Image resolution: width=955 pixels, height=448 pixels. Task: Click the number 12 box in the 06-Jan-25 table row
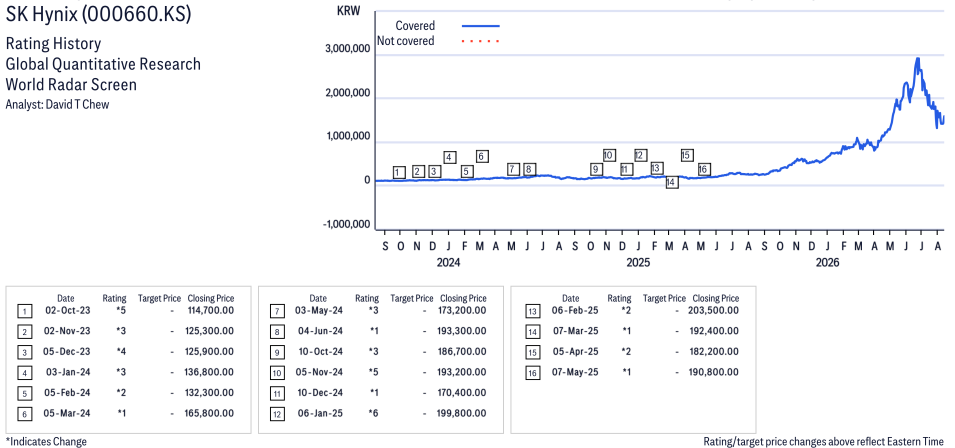(277, 415)
